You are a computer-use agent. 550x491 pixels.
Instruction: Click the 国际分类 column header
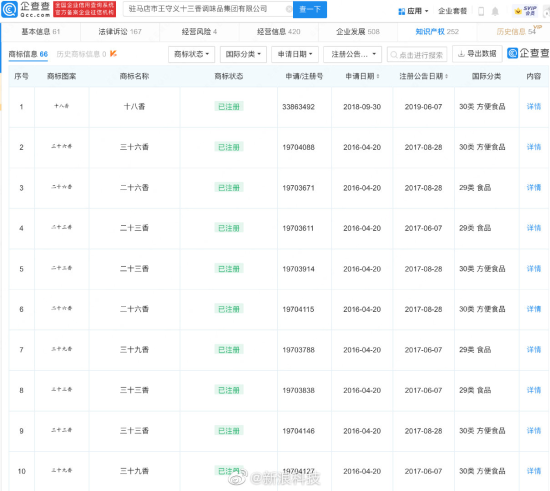tap(486, 76)
